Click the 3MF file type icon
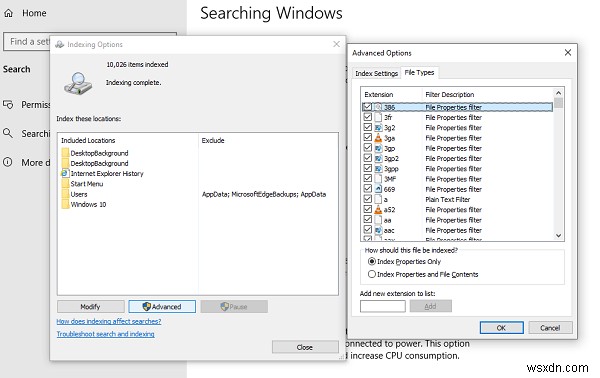This screenshot has height=378, width=600. (x=378, y=179)
